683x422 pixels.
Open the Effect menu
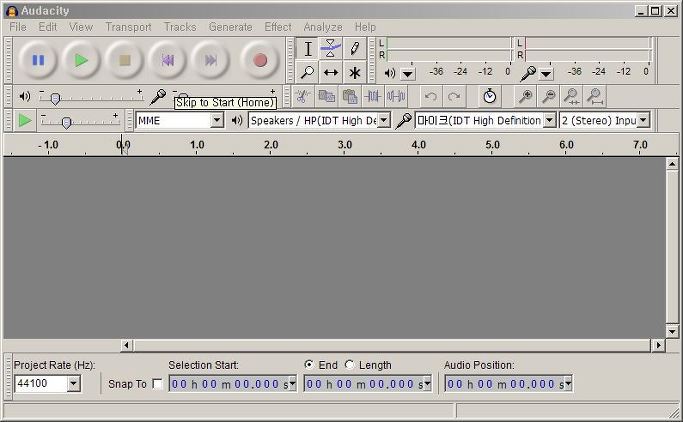click(x=278, y=27)
